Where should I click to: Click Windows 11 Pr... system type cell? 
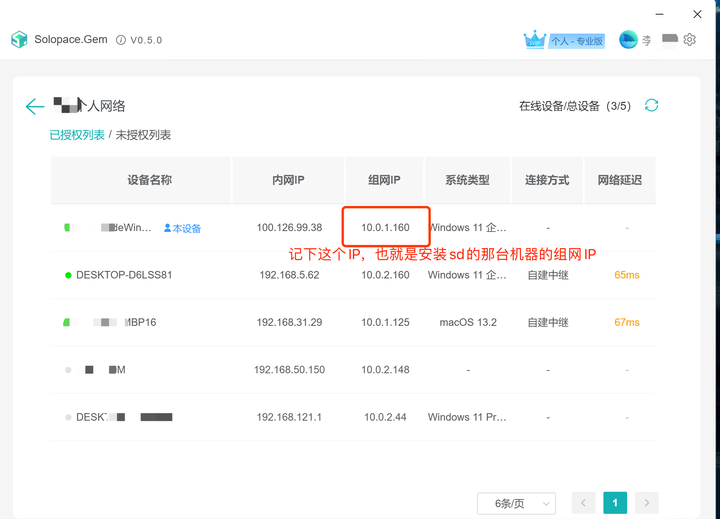click(467, 417)
